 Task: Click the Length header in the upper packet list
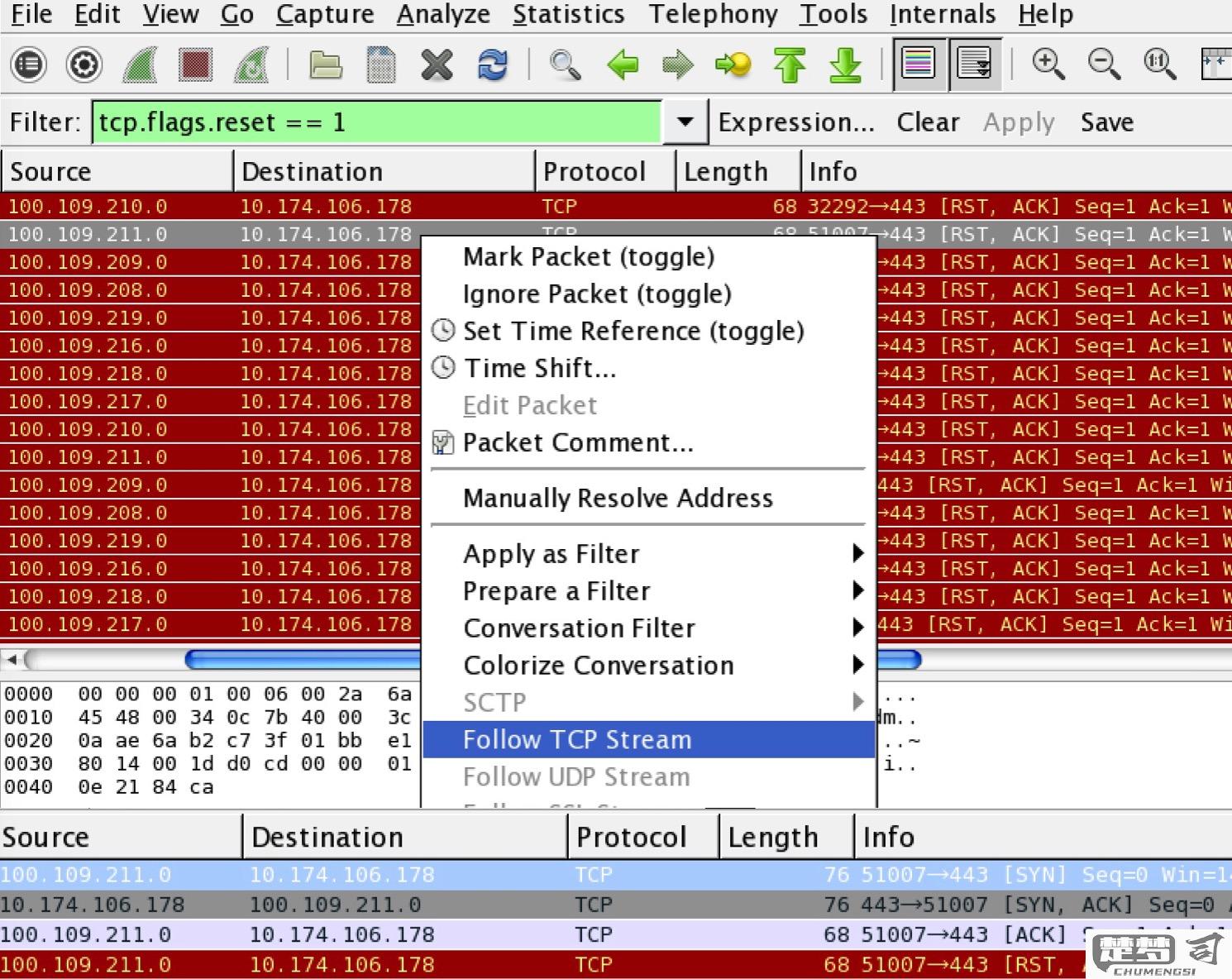point(738,171)
